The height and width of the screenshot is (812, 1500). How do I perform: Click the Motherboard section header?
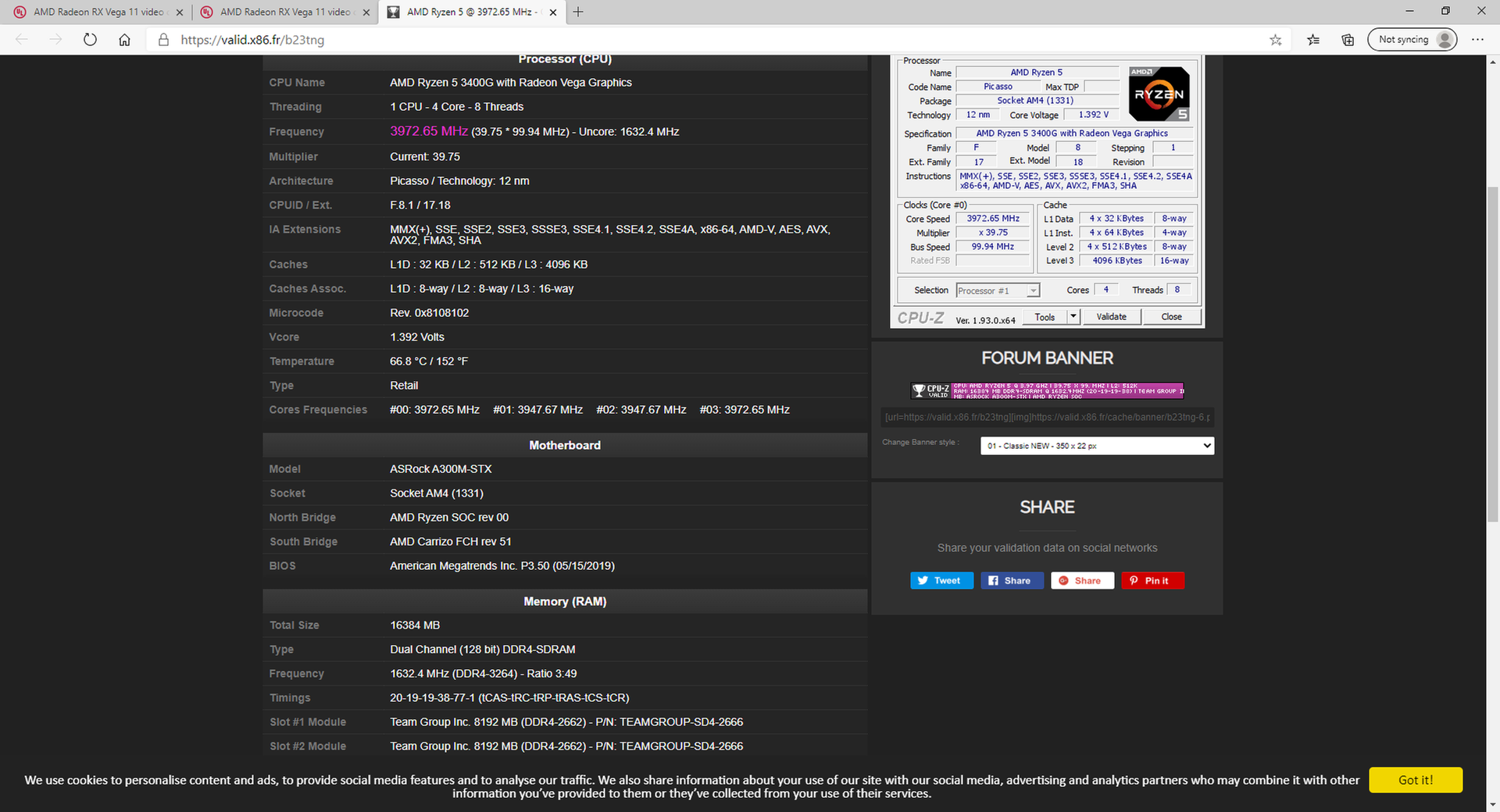coord(565,445)
